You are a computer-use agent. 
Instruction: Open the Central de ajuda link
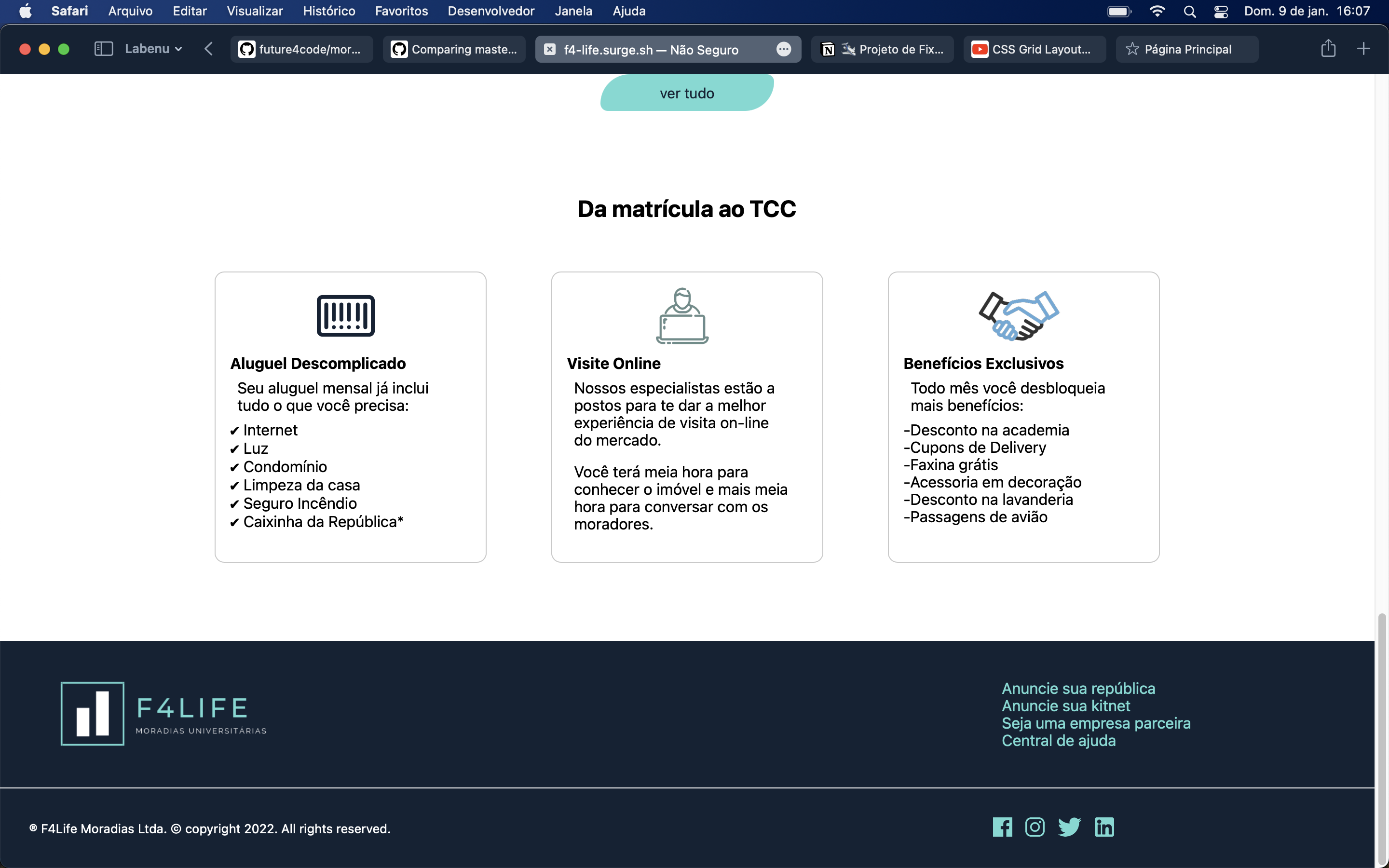[1059, 741]
